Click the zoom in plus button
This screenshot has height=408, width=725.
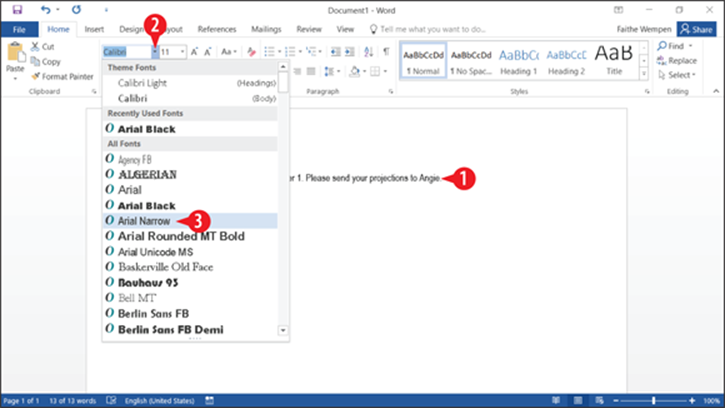coord(692,401)
